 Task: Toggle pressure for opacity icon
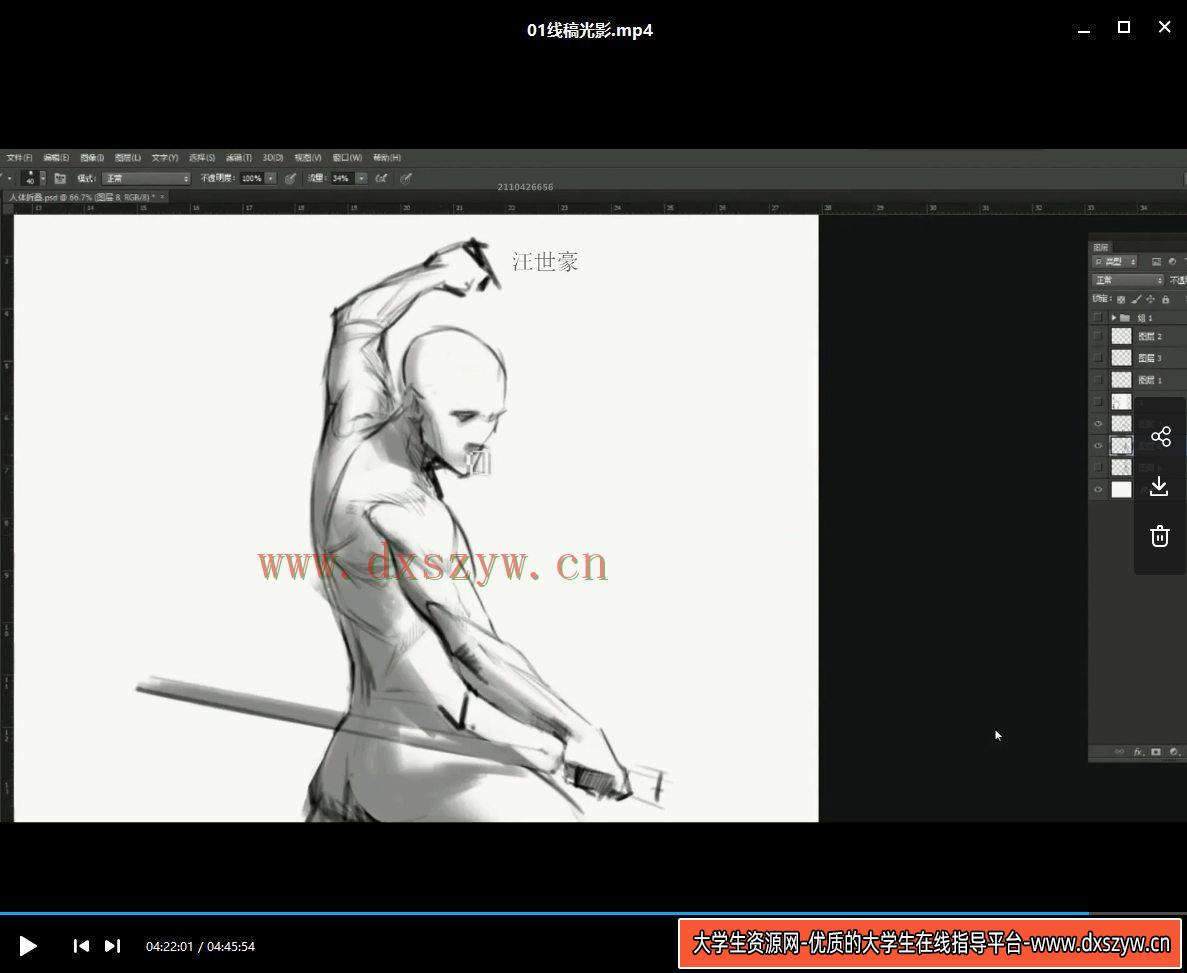pos(290,179)
